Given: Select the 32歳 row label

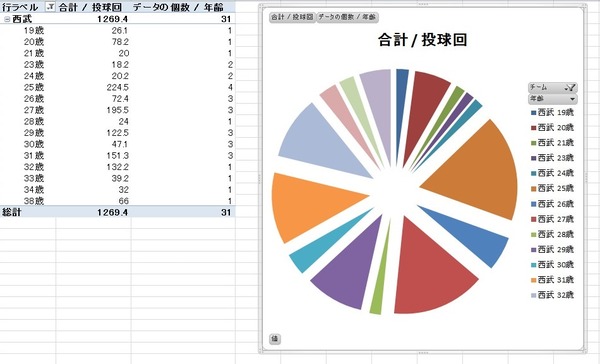Looking at the screenshot, I should 34,167.
